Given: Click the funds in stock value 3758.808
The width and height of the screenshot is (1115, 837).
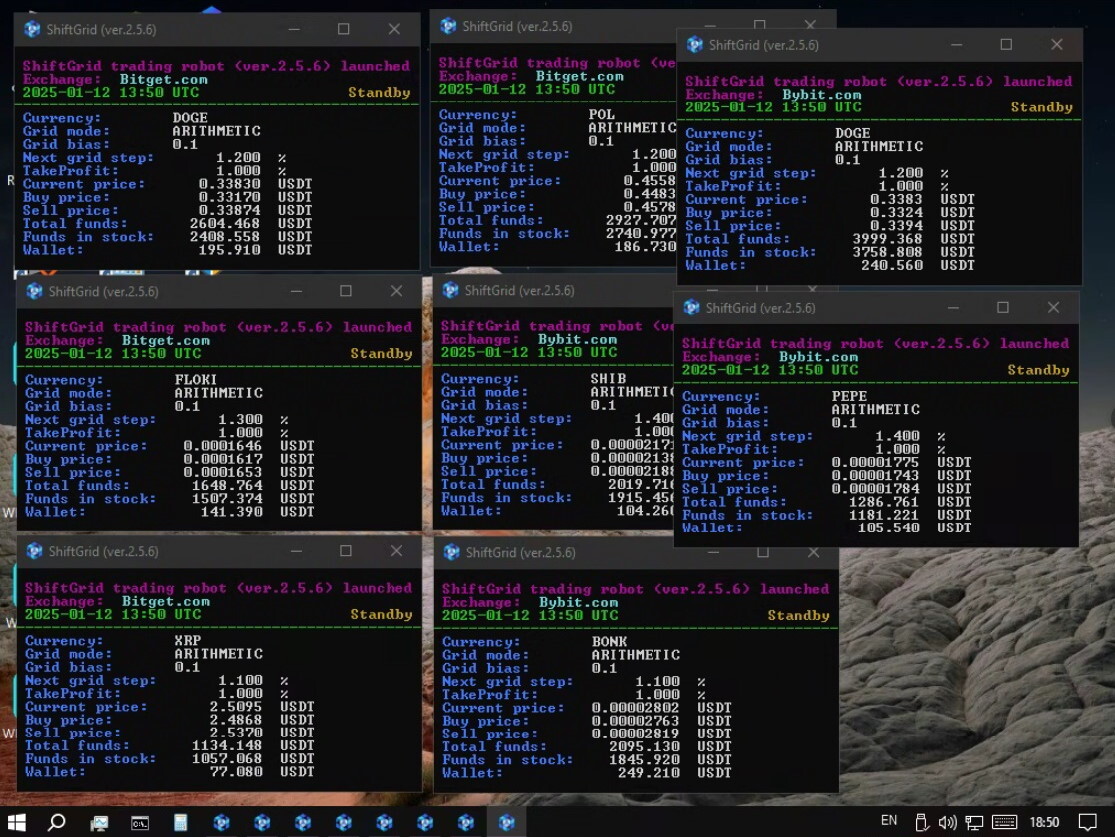Looking at the screenshot, I should (x=887, y=252).
